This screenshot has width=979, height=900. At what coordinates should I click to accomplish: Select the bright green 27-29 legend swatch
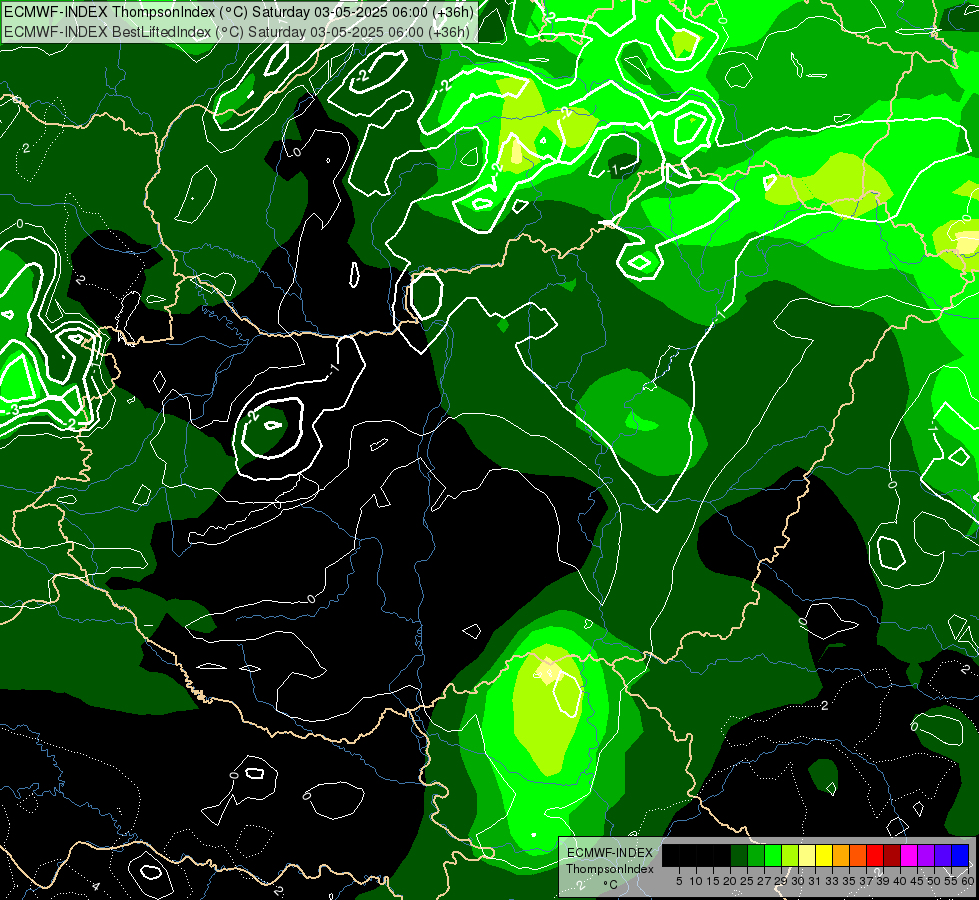[773, 855]
